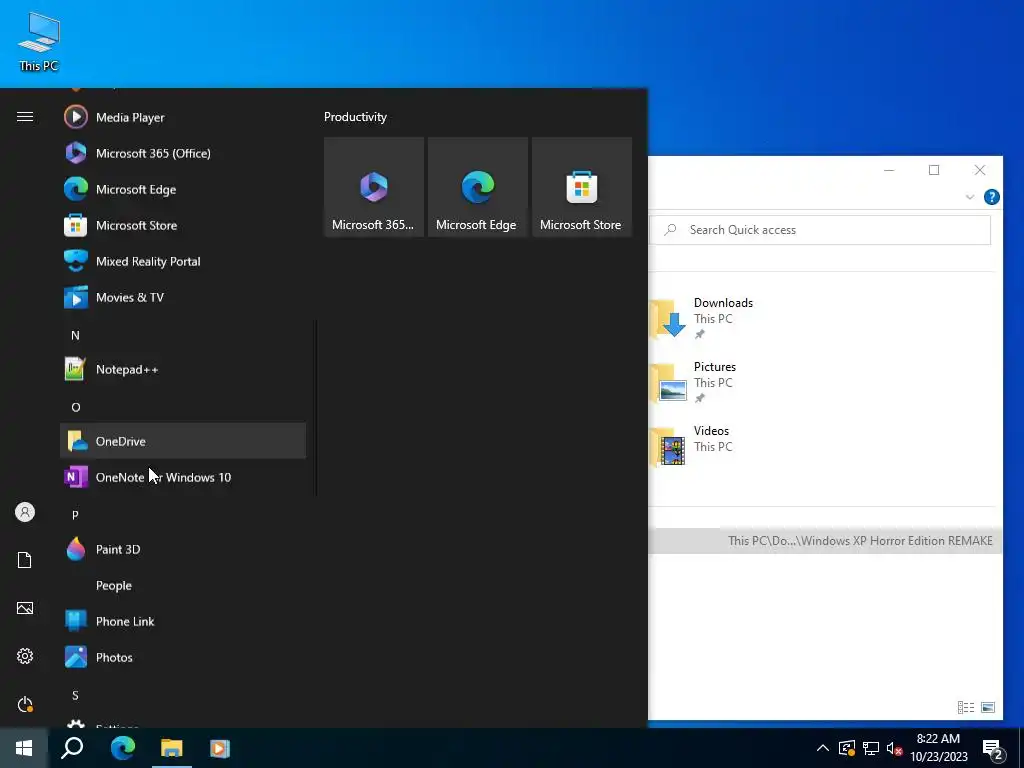Open the Downloads folder in File Explorer
1024x768 pixels.
pyautogui.click(x=702, y=318)
